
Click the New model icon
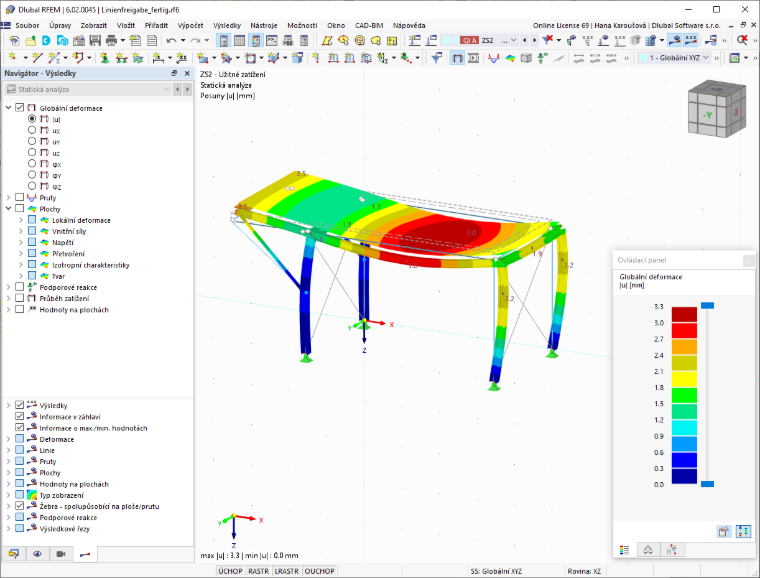(x=14, y=41)
